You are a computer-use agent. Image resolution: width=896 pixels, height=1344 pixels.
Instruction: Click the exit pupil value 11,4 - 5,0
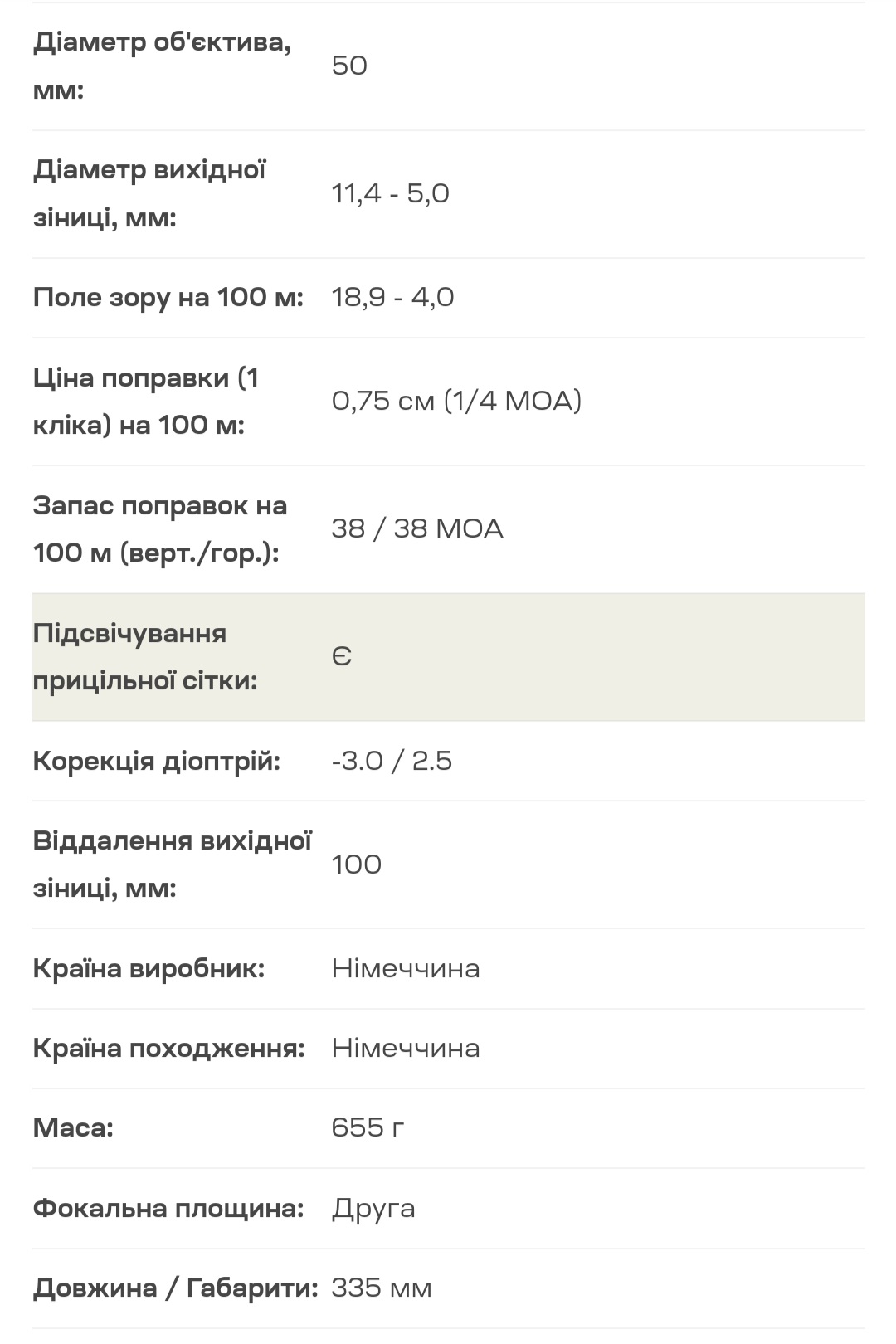(x=390, y=193)
